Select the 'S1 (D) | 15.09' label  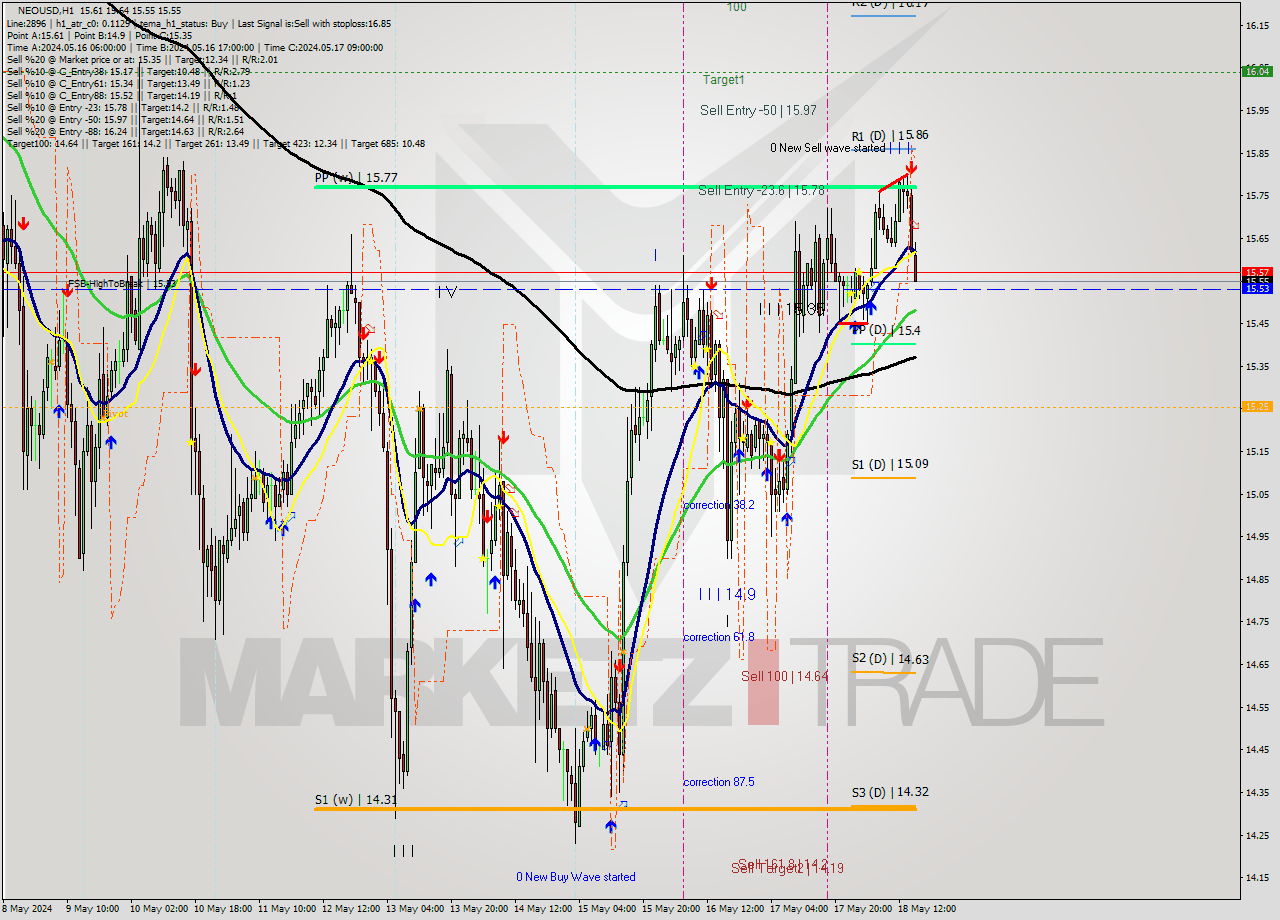tap(890, 464)
